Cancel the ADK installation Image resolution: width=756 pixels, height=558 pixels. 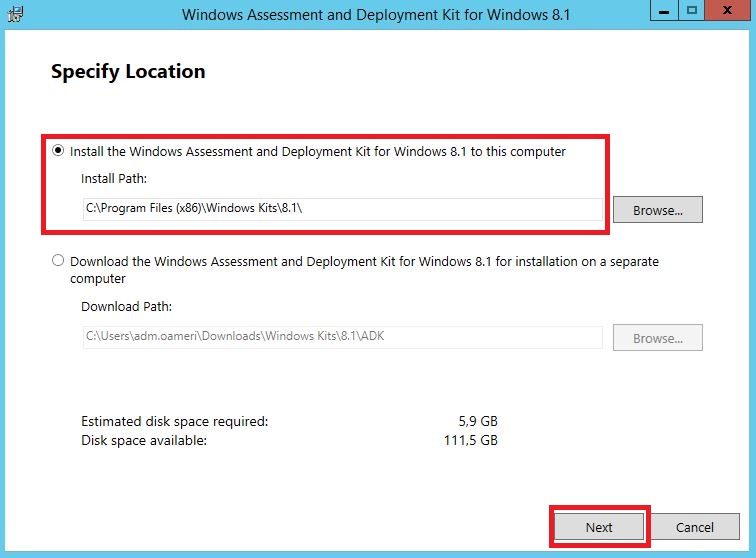click(x=694, y=527)
